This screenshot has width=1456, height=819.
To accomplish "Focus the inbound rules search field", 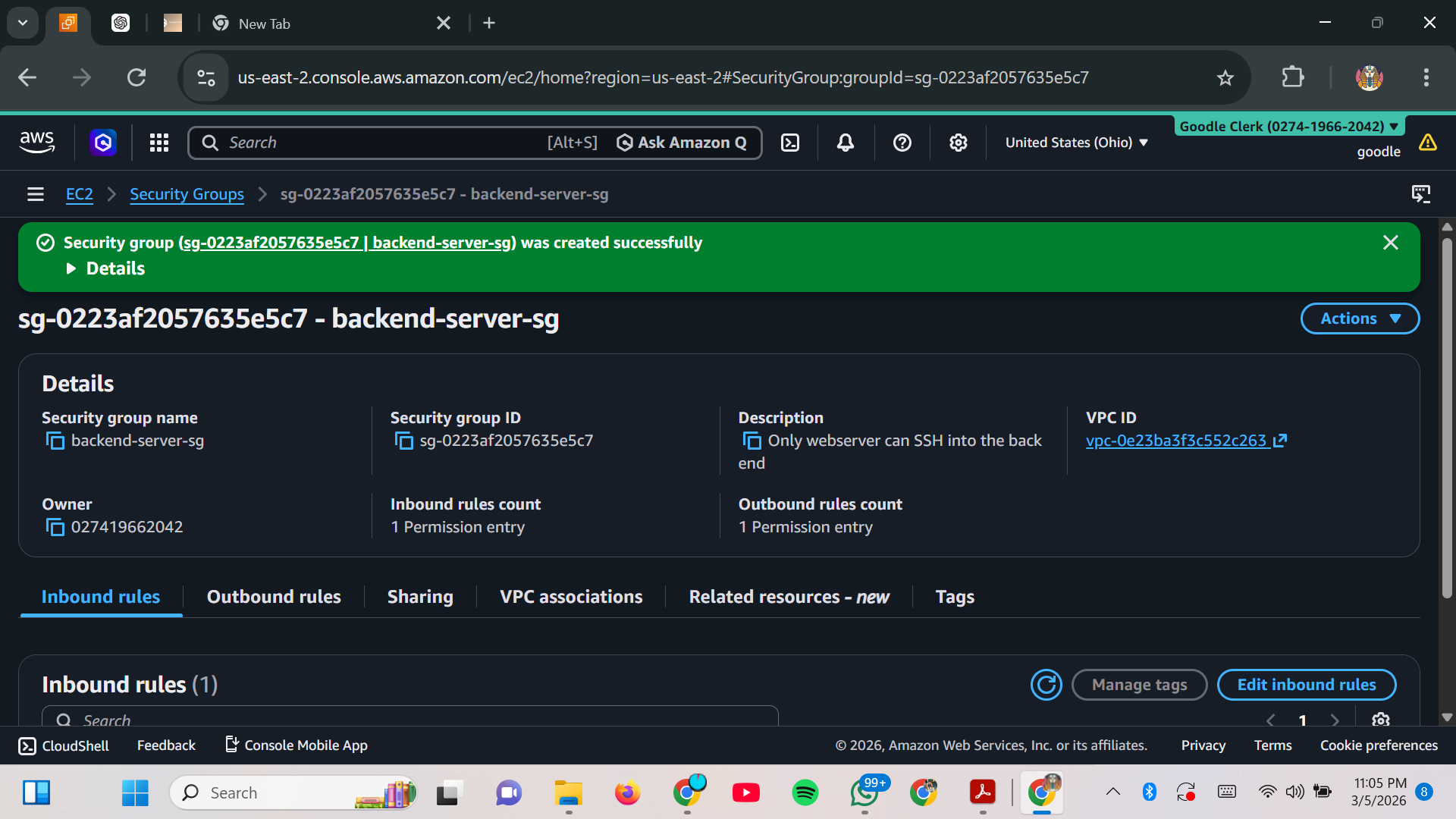I will pos(410,717).
